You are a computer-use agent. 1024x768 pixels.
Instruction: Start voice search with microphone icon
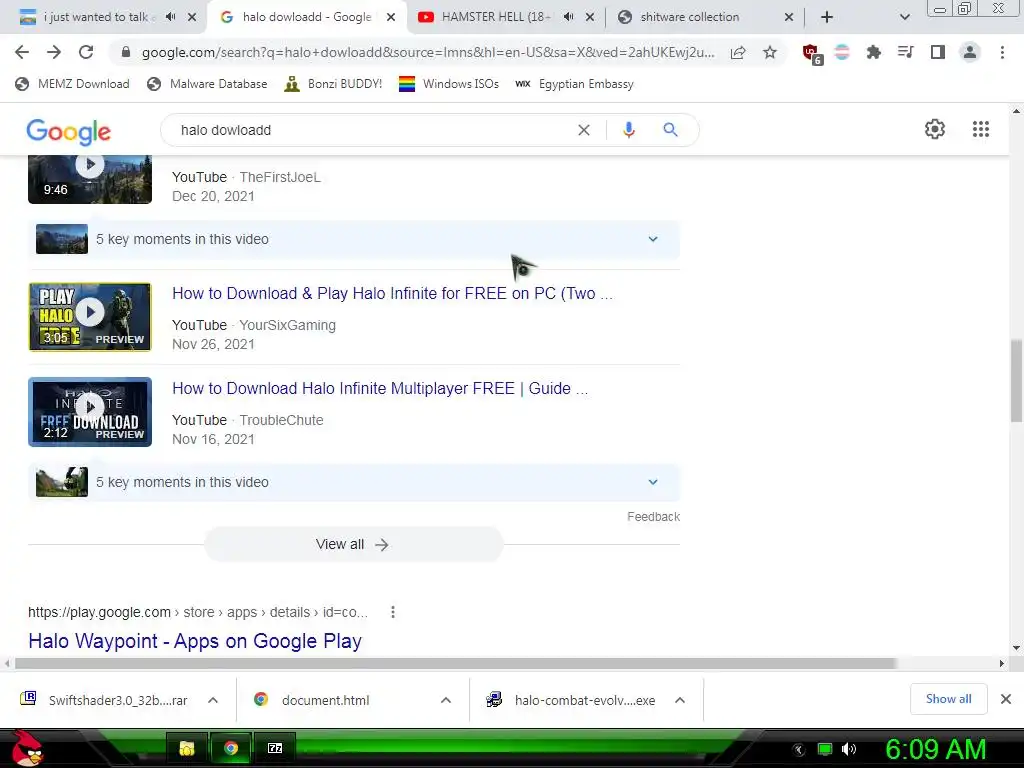[628, 130]
